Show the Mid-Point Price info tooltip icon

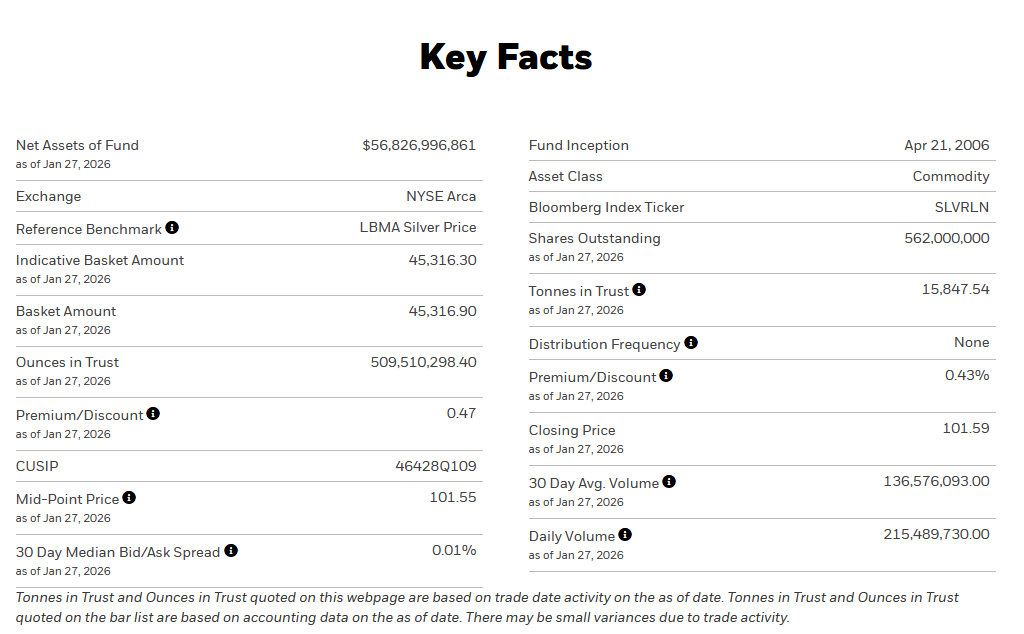click(x=129, y=498)
